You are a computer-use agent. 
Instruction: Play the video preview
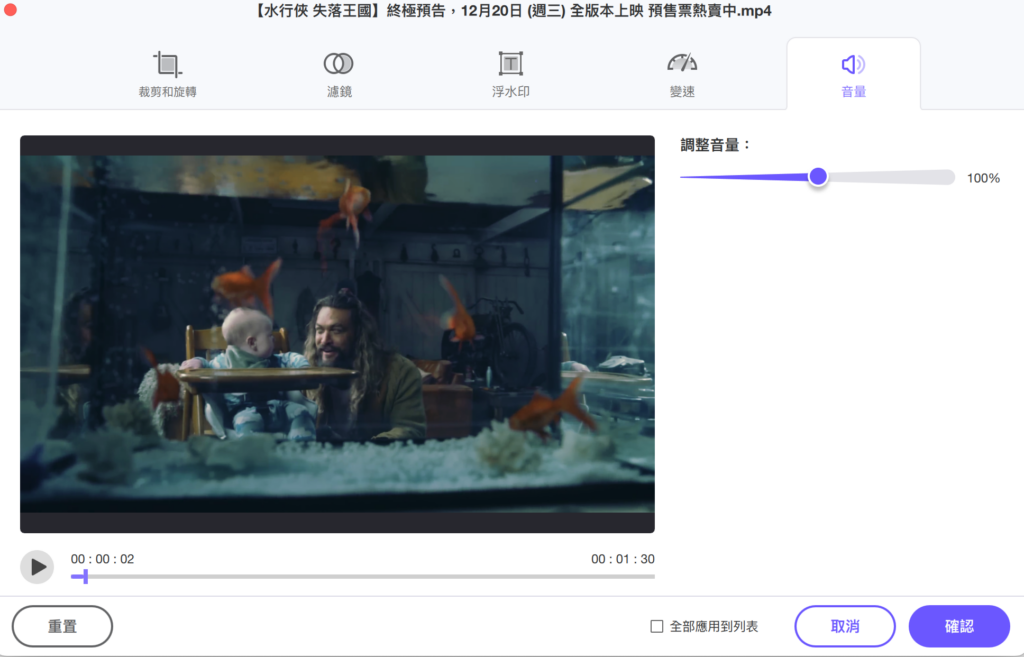(x=37, y=567)
